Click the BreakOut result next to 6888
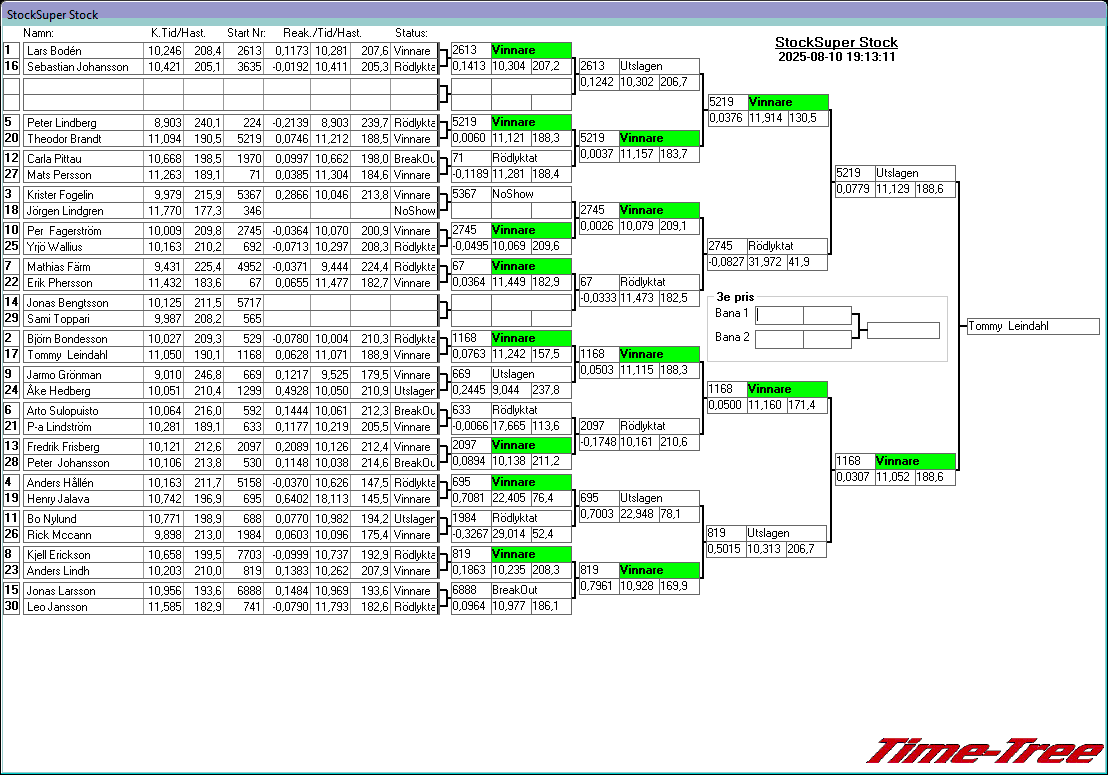This screenshot has height=775, width=1108. [x=530, y=591]
